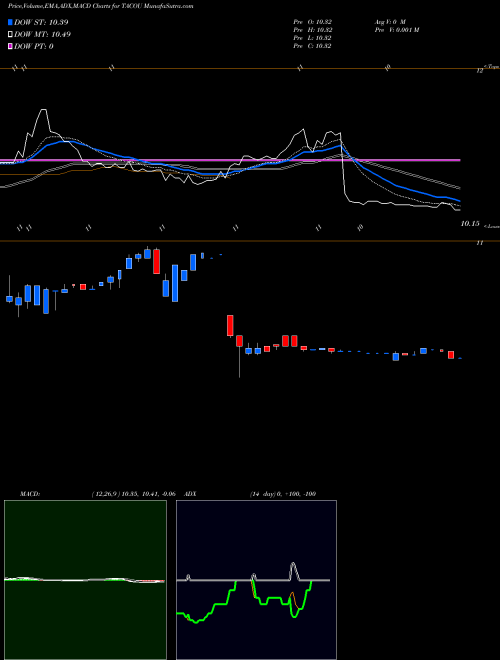Image resolution: width=500 pixels, height=660 pixels.
Task: Click the 'Pre C: 10.32' value
Action: 312,46
